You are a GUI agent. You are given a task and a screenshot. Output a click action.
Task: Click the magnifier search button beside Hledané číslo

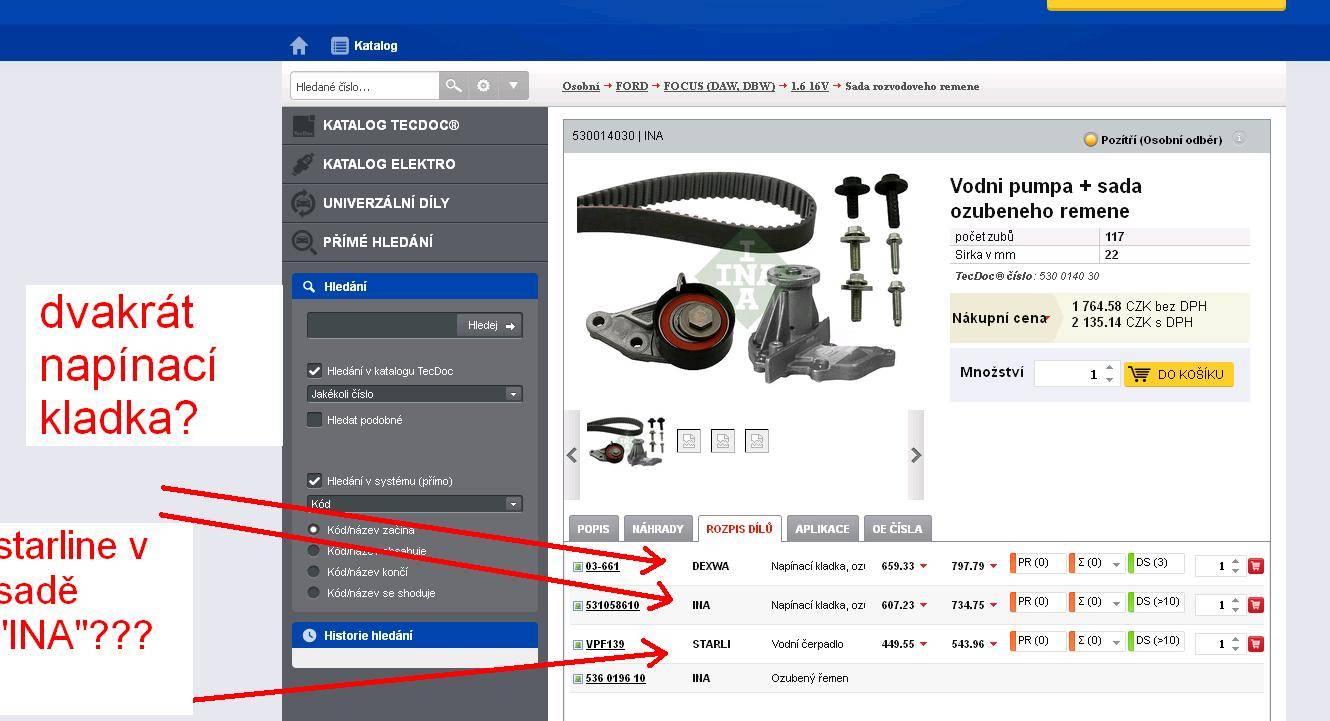point(454,86)
